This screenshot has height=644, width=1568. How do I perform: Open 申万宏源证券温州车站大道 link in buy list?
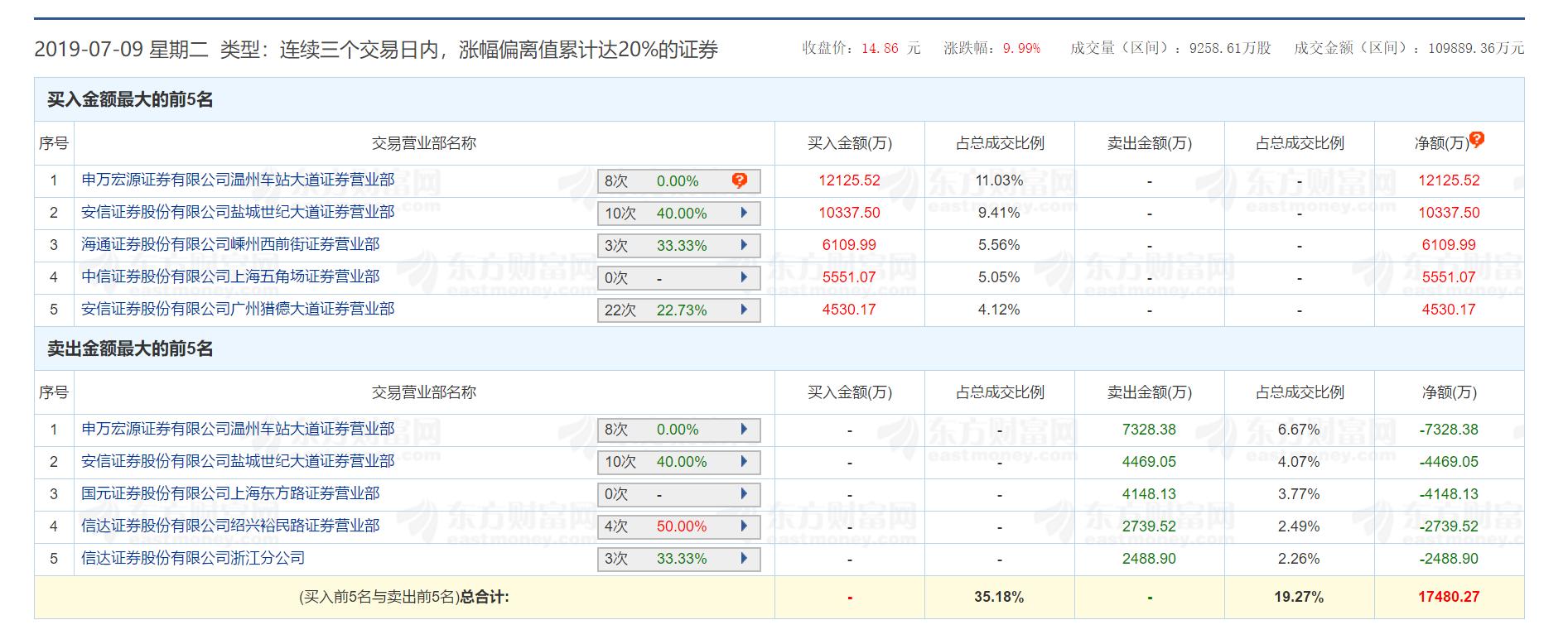tap(238, 180)
